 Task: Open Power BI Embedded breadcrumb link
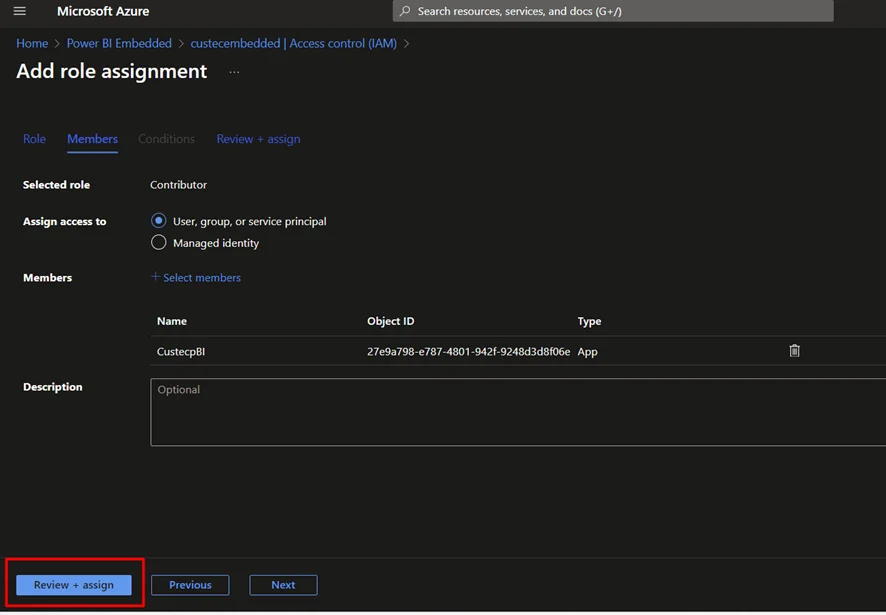click(x=119, y=44)
